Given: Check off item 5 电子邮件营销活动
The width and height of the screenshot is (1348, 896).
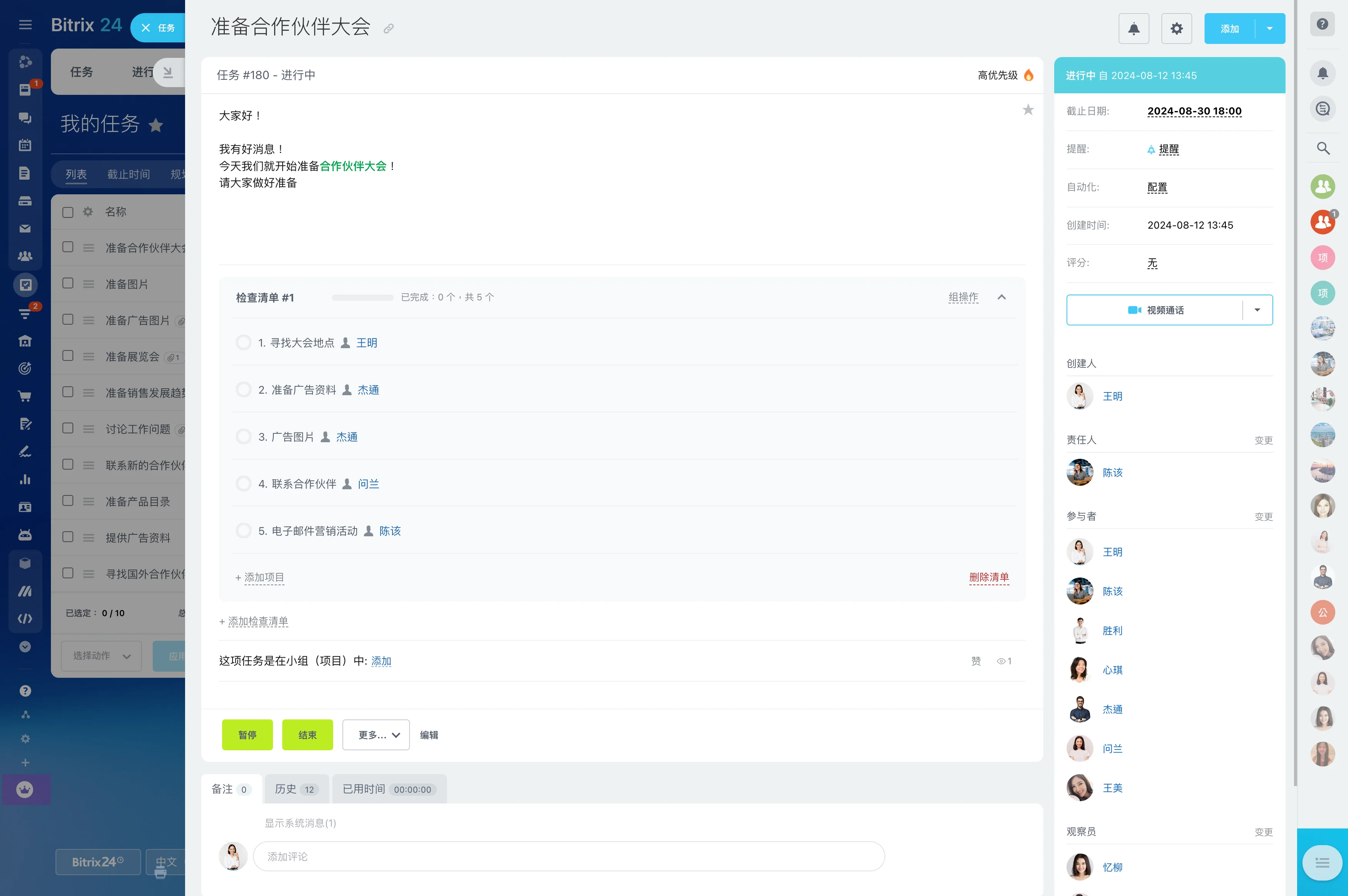Looking at the screenshot, I should [243, 531].
